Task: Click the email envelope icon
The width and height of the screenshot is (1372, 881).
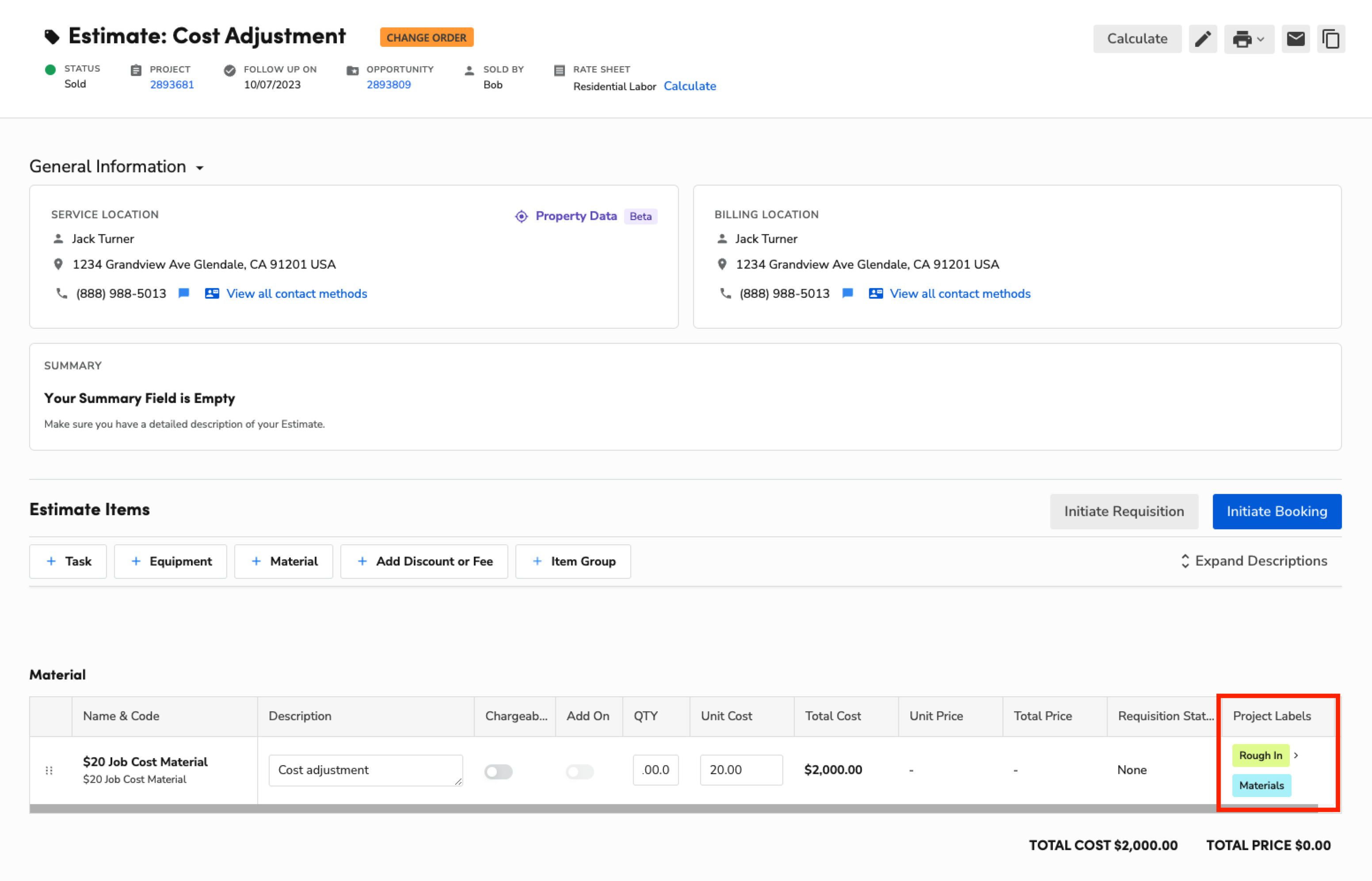Action: (1296, 39)
